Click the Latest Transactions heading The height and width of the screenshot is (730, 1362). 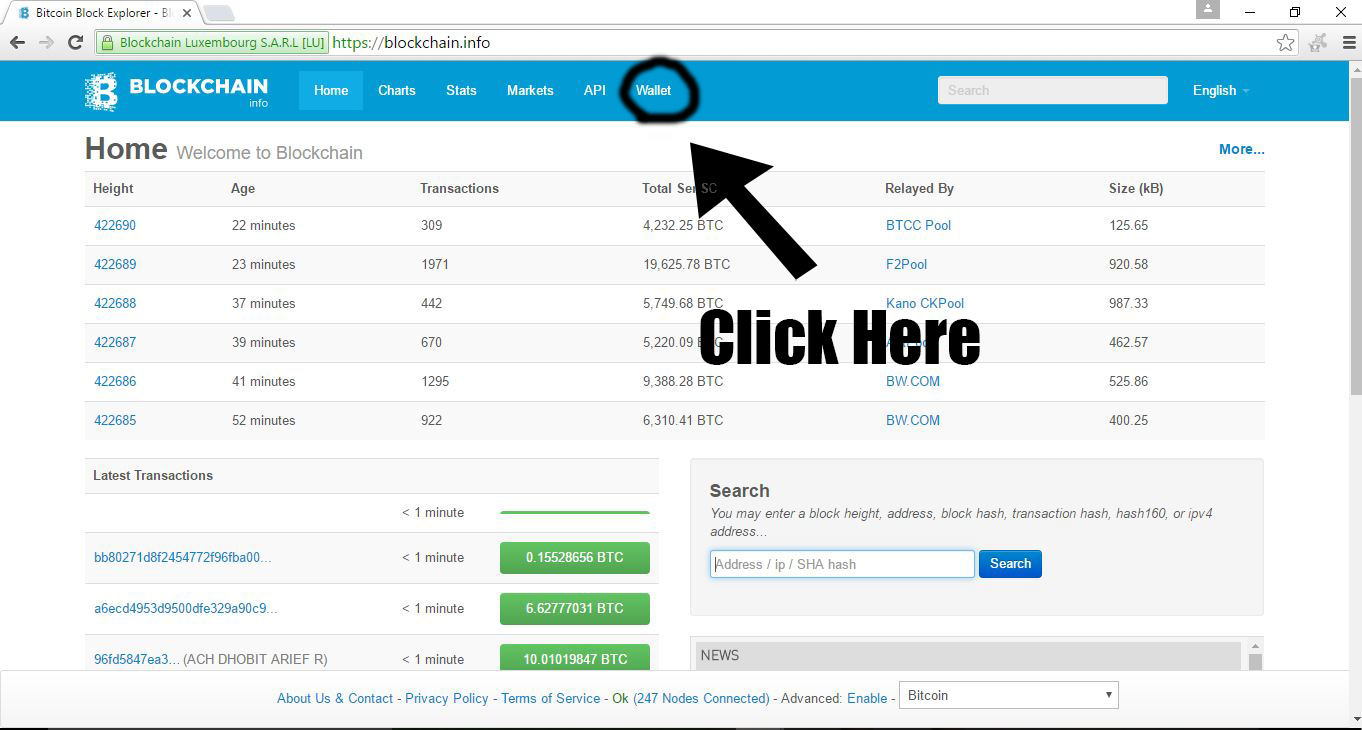click(x=153, y=475)
